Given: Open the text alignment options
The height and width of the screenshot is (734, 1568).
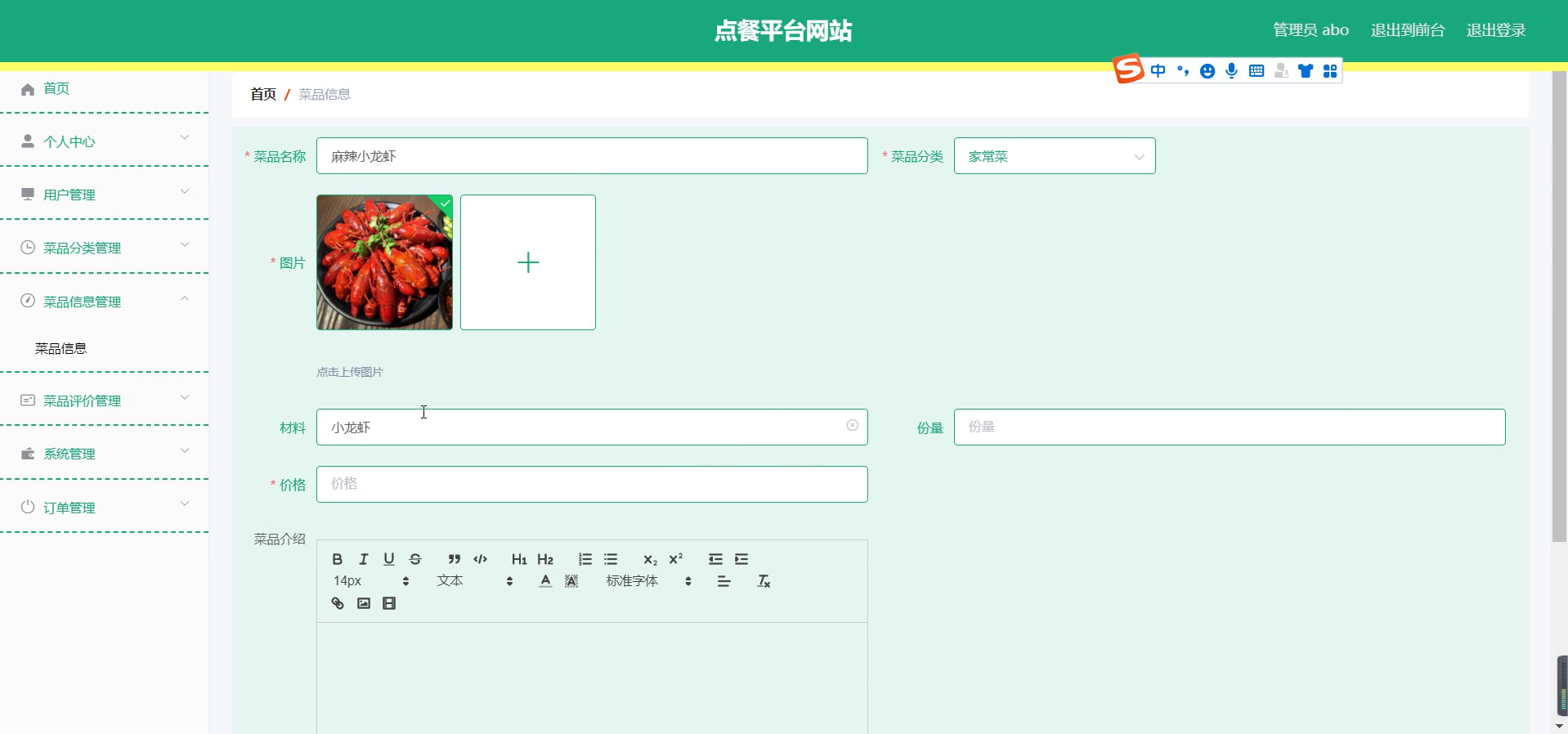Looking at the screenshot, I should click(x=724, y=581).
